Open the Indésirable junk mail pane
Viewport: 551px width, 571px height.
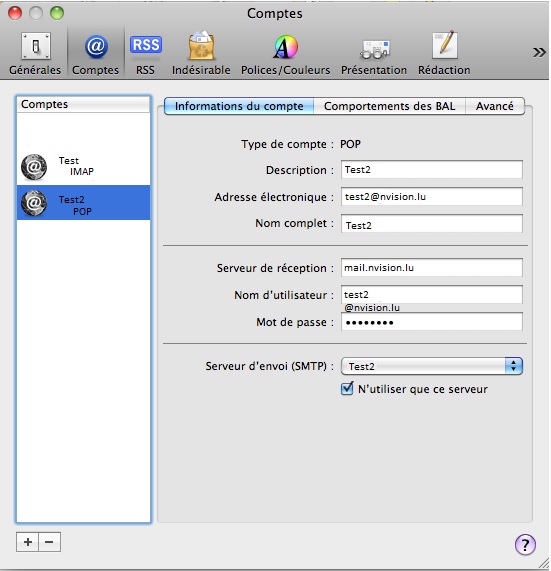[x=201, y=54]
